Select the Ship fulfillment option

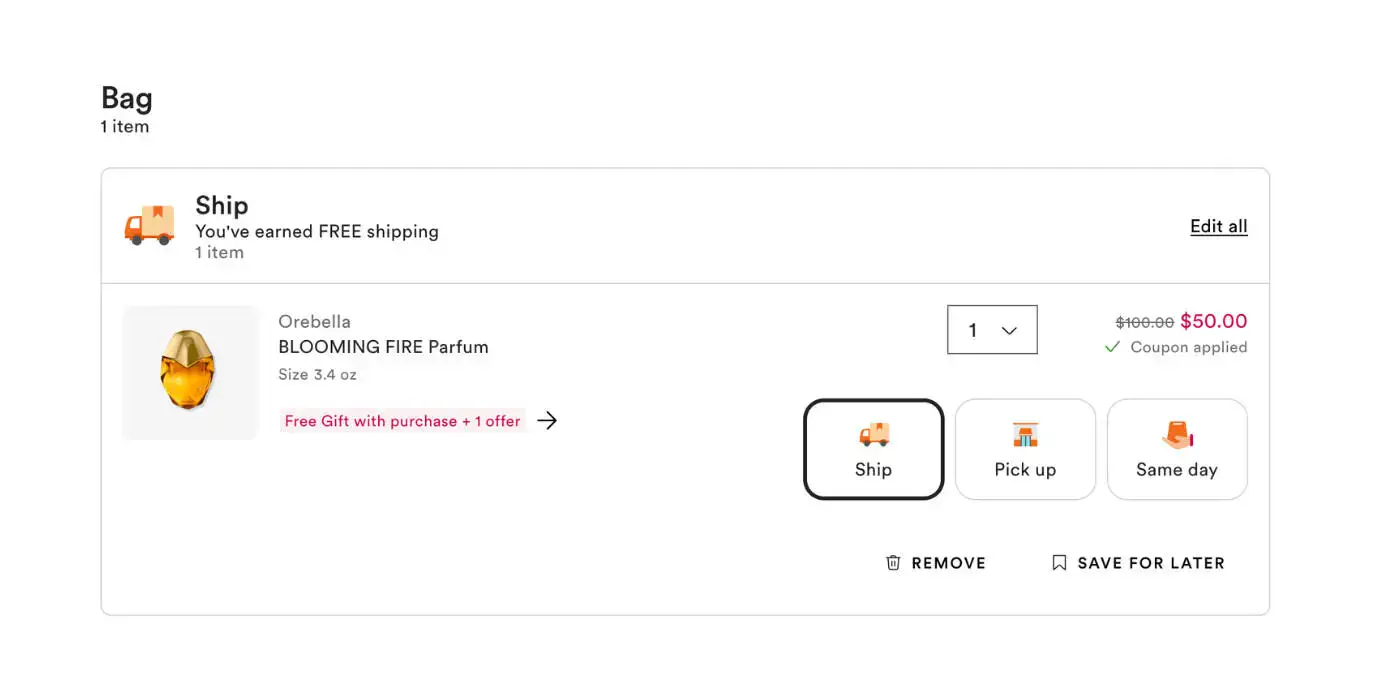click(874, 449)
